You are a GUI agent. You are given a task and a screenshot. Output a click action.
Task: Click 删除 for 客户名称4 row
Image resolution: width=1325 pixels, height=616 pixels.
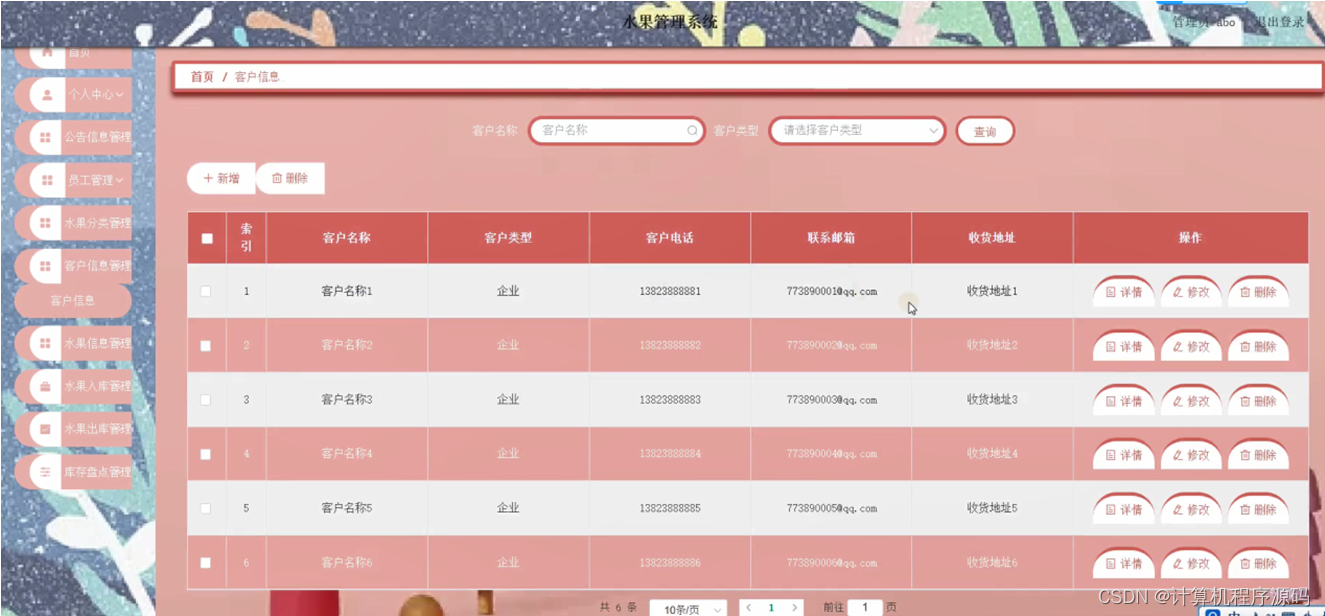tap(1258, 455)
